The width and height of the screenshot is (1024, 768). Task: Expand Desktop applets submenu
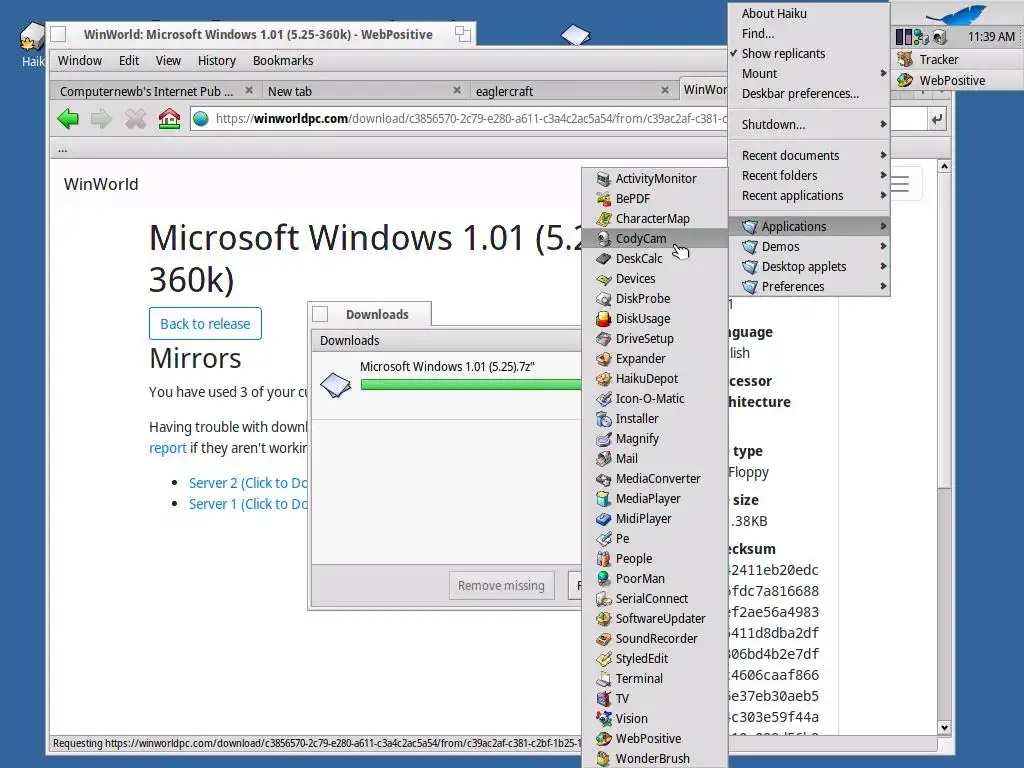click(x=809, y=266)
